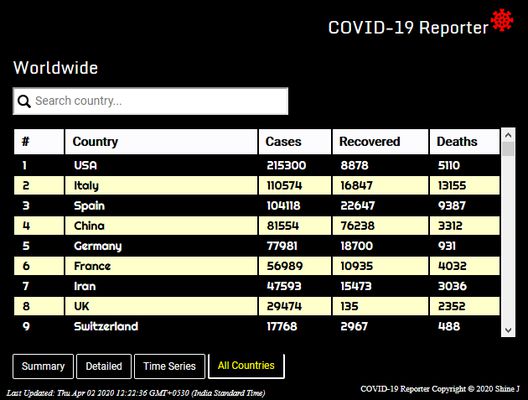Select the Spain country cell
Image resolution: width=528 pixels, height=400 pixels.
161,206
